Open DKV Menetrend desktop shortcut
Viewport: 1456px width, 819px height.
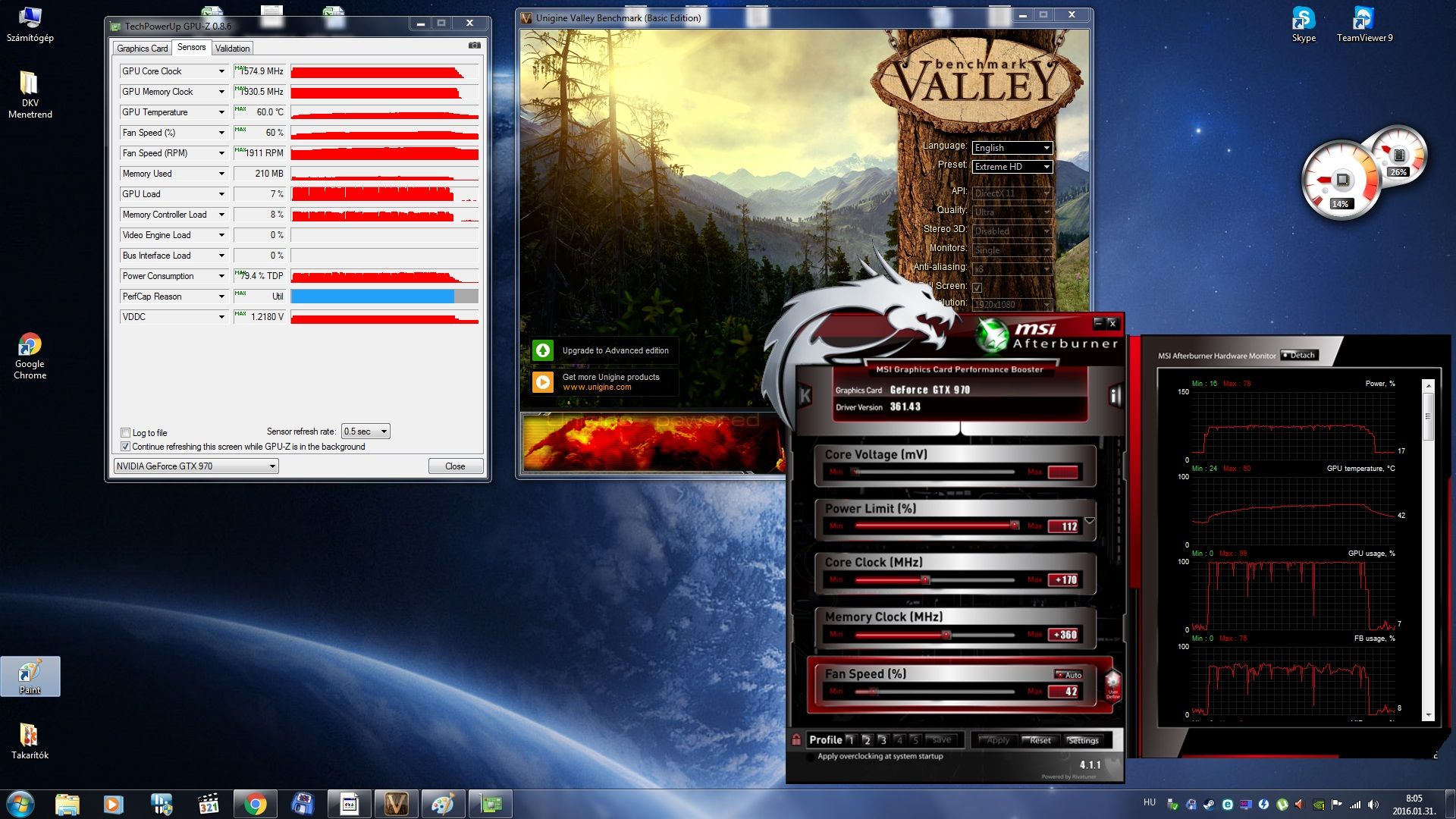coord(30,95)
